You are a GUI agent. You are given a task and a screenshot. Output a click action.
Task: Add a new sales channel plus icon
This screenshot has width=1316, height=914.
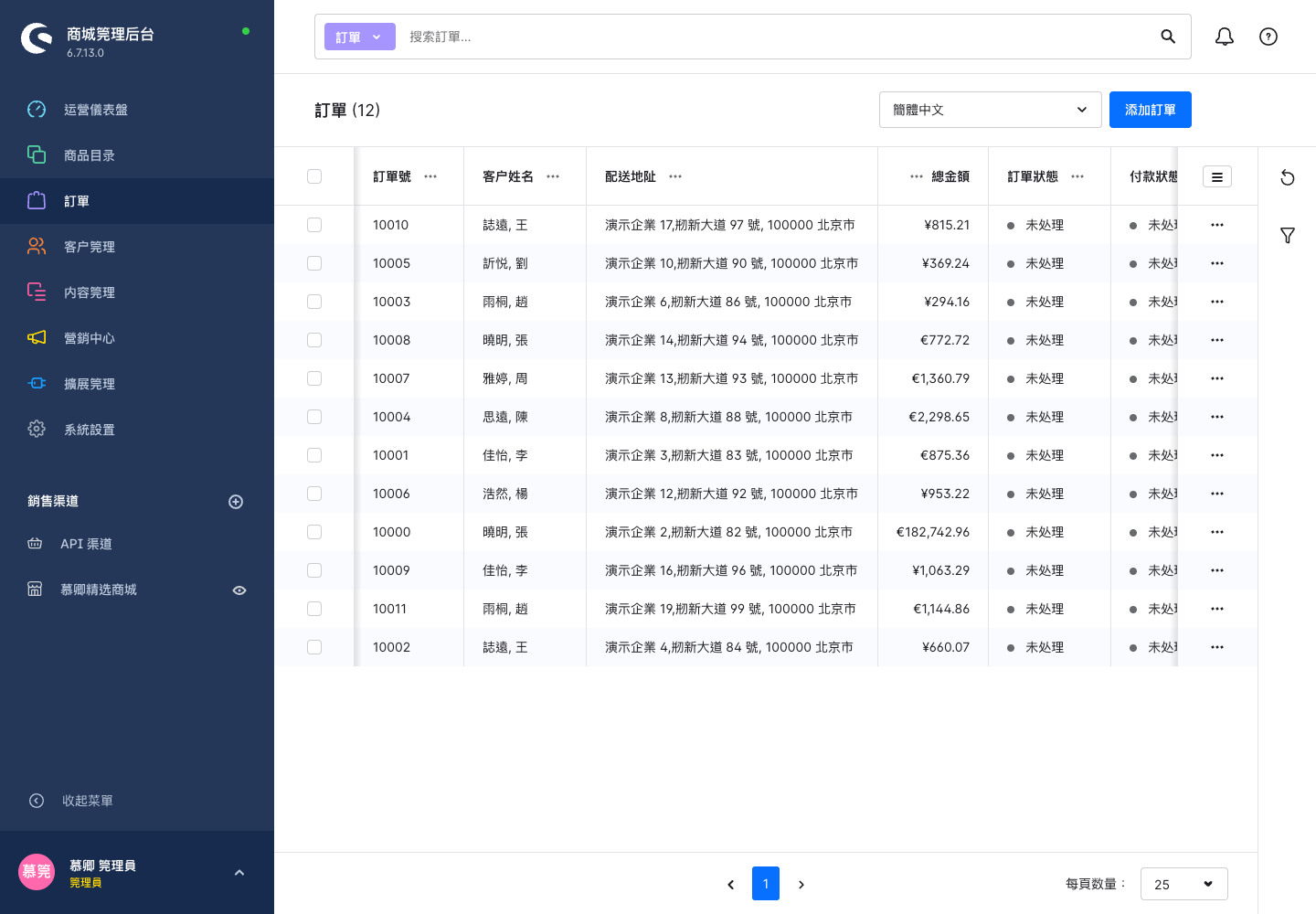236,502
